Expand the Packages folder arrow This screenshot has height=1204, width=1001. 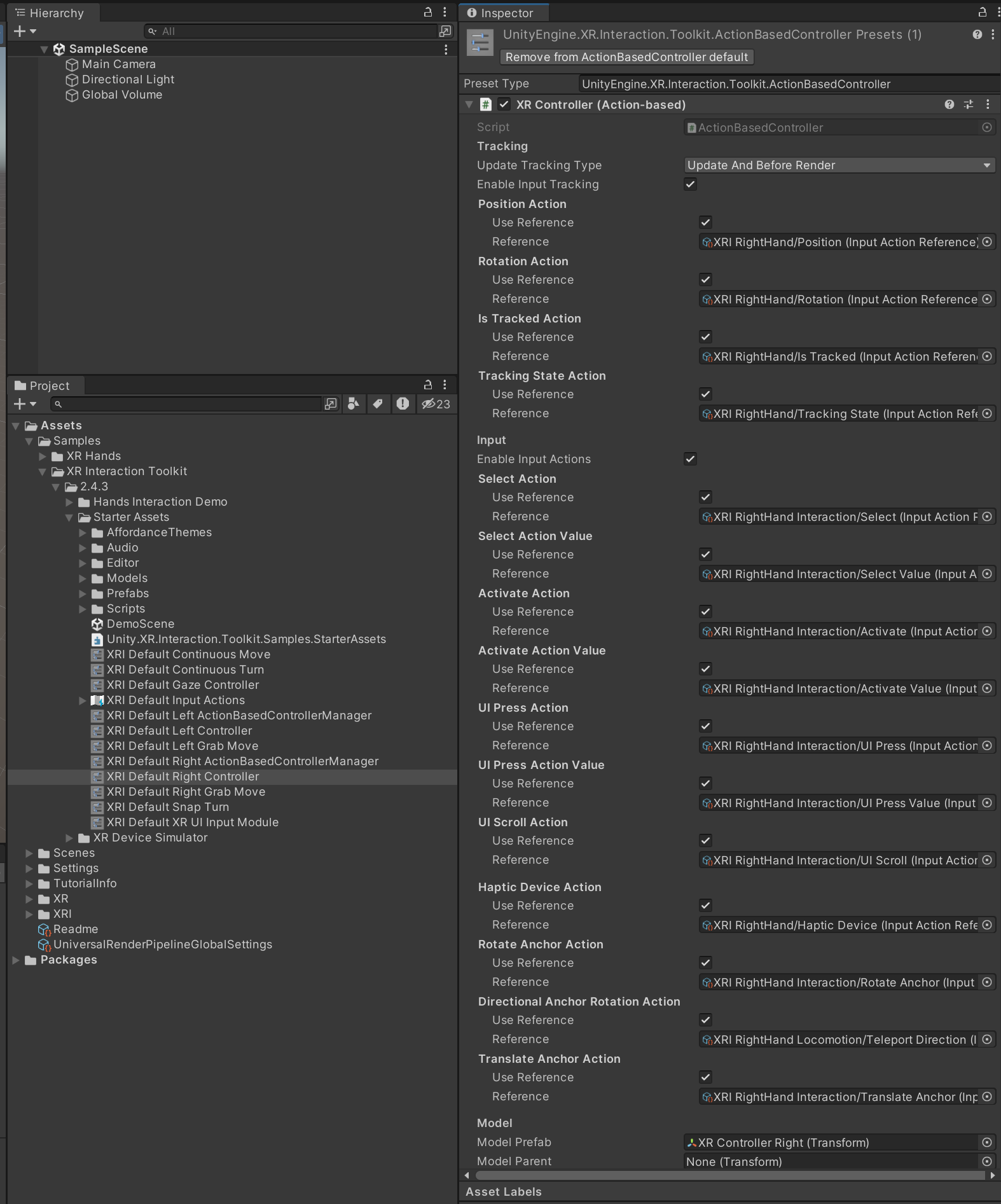coord(16,960)
